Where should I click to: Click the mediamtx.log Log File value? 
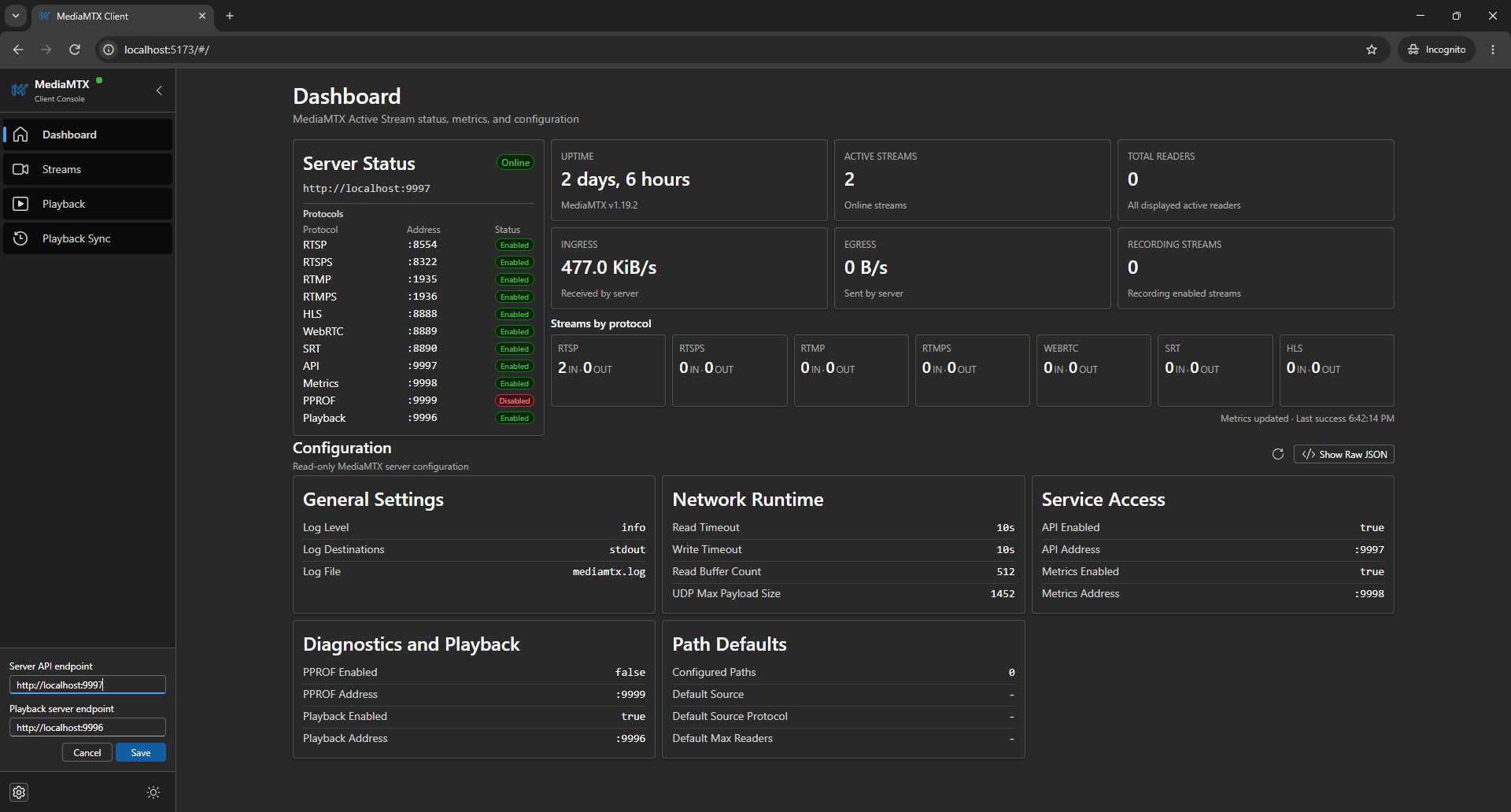[x=609, y=572]
